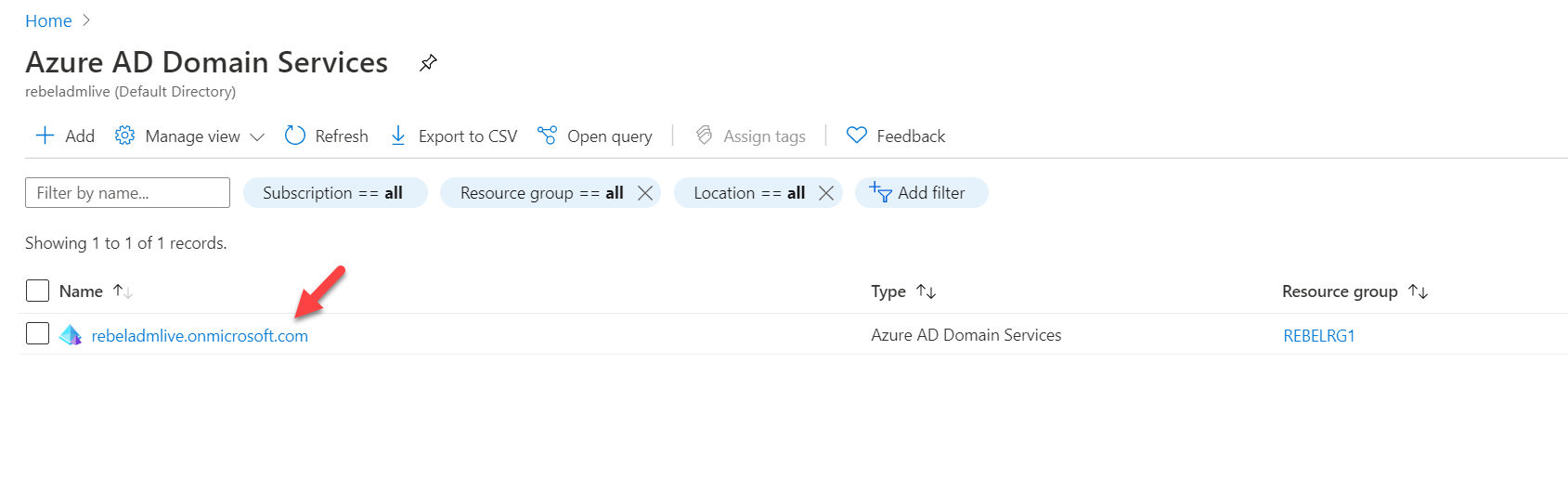Click the Azure AD Domain Services resource icon
Image resolution: width=1568 pixels, height=492 pixels.
click(x=71, y=335)
